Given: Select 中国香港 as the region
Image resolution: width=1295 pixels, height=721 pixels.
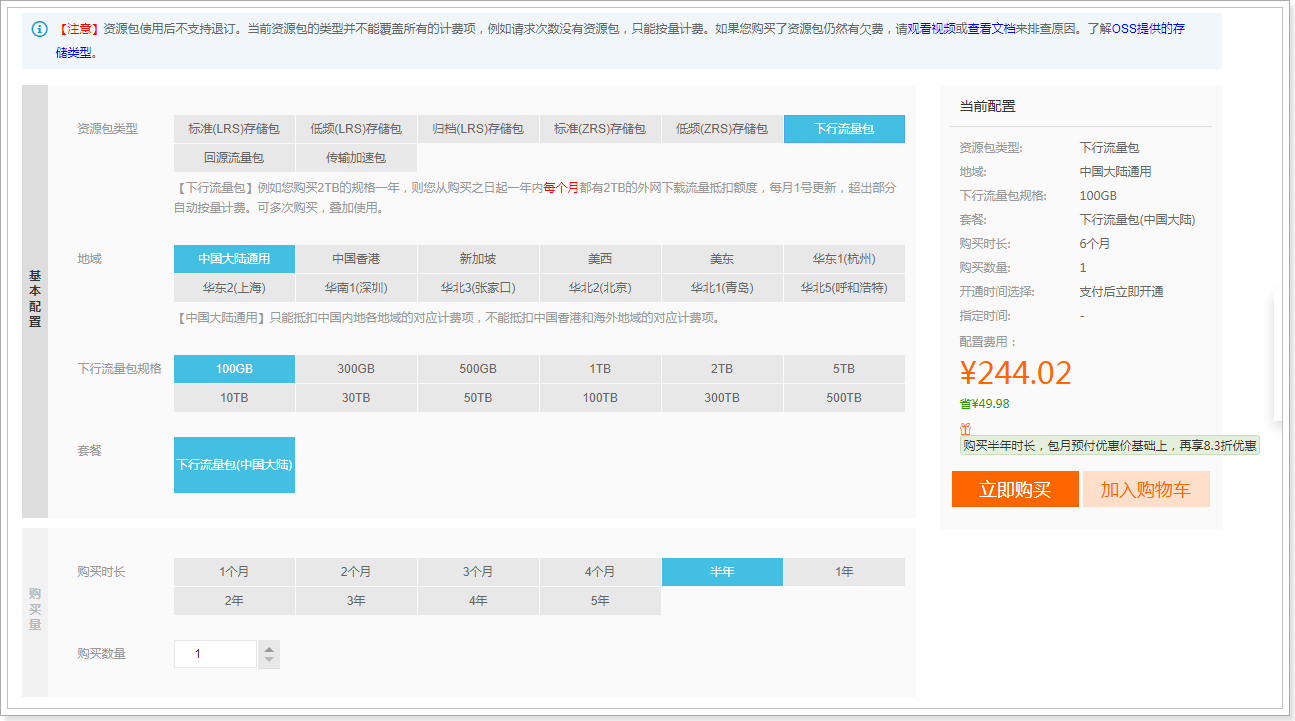Looking at the screenshot, I should 356,259.
